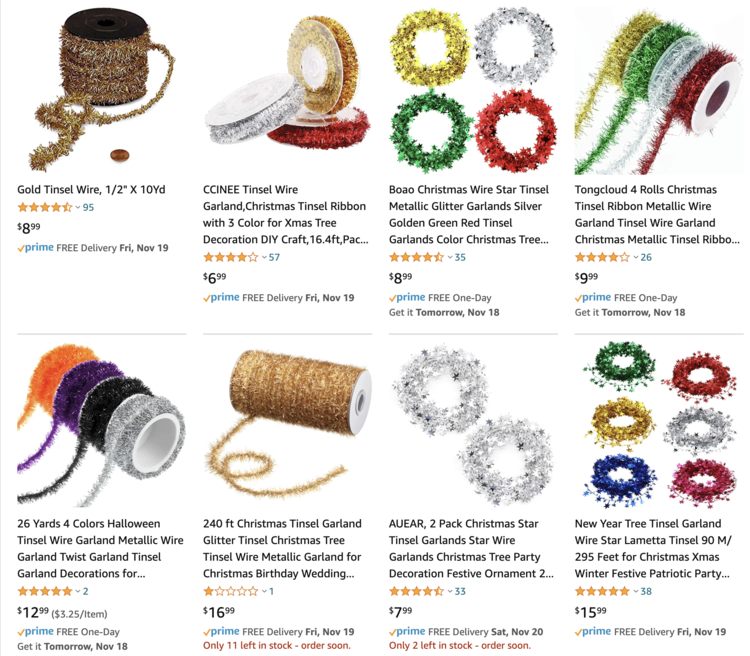Click the $6.99 price of CCINEE tinsel

pos(214,278)
